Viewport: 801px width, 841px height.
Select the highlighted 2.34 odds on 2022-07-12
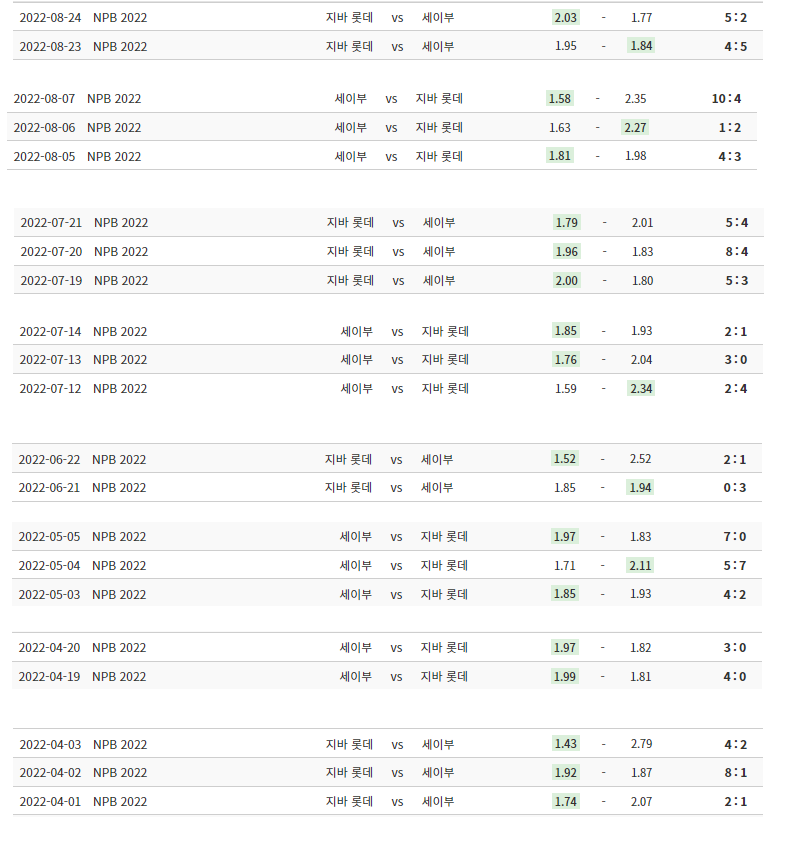(641, 389)
